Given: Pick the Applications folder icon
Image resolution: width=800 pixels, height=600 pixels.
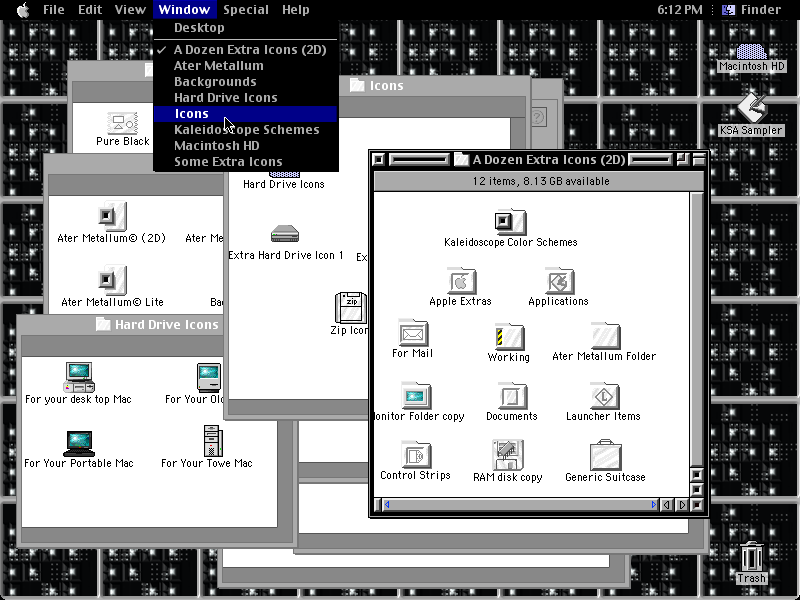Looking at the screenshot, I should 559,281.
